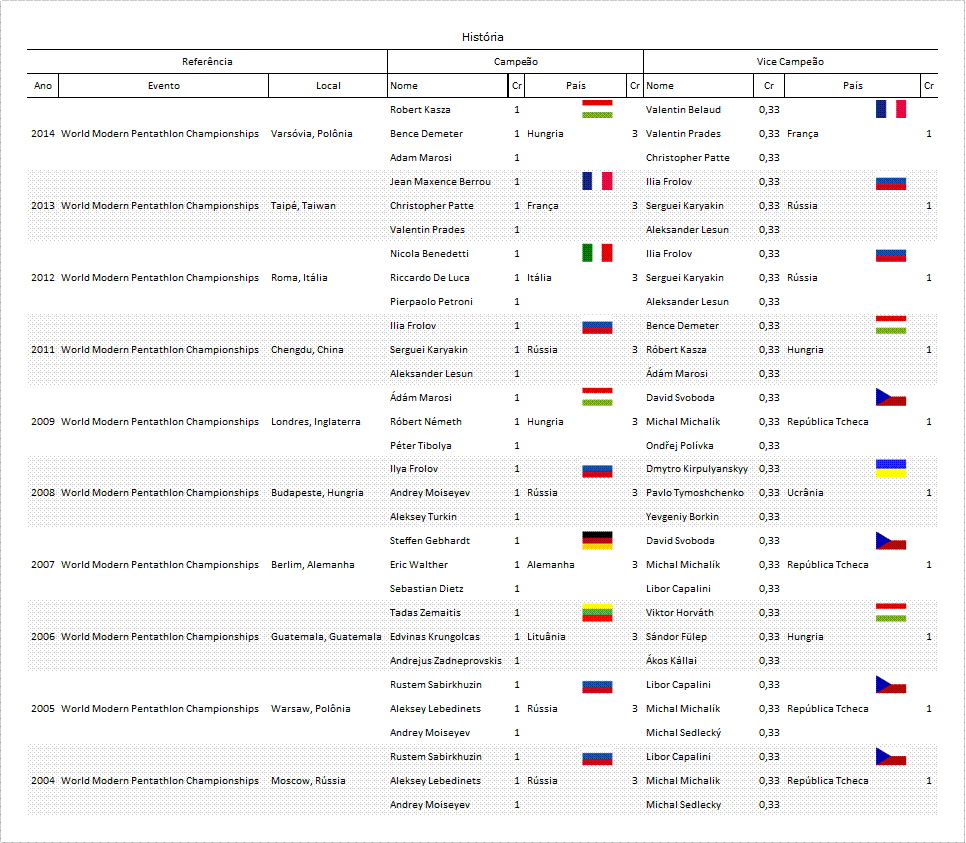This screenshot has width=966, height=843.
Task: Select the name "Ondřej Polívka"
Action: coord(680,446)
